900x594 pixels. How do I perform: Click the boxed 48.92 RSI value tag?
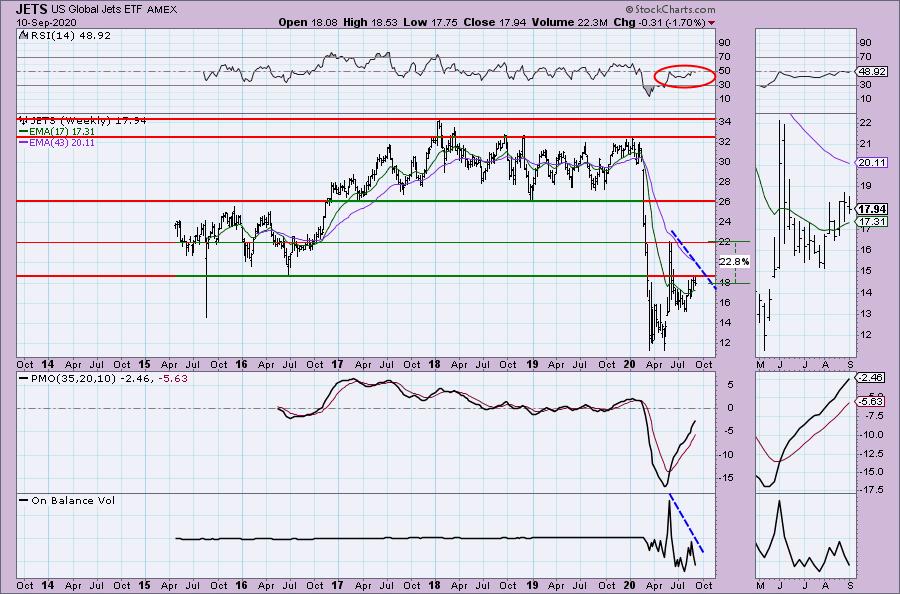(872, 71)
